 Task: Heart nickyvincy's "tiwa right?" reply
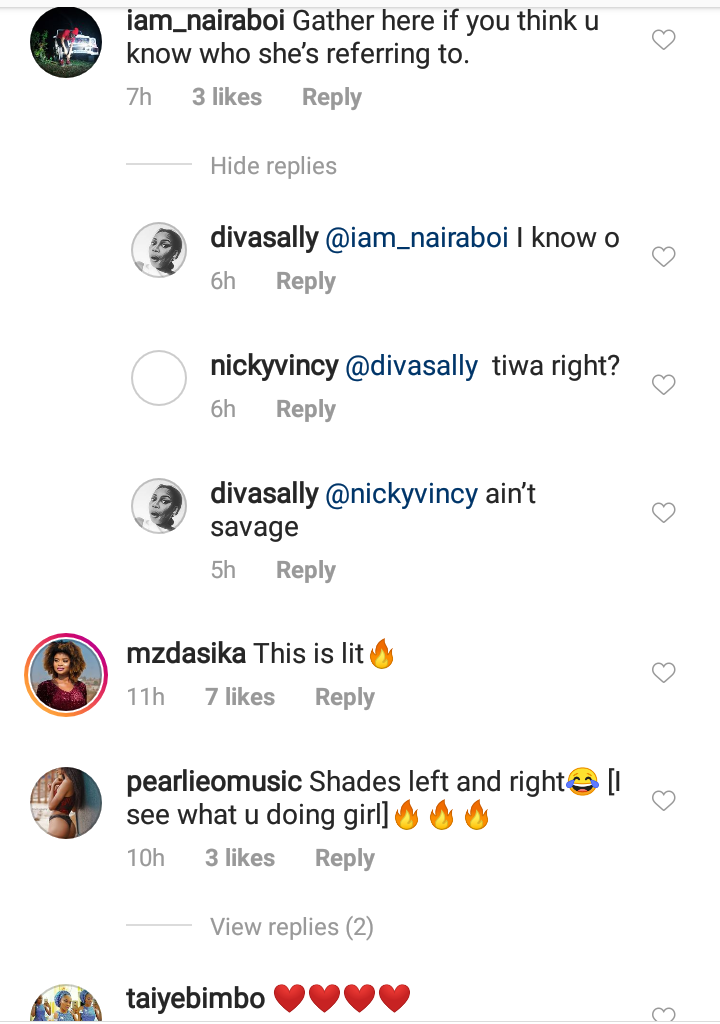tap(664, 385)
